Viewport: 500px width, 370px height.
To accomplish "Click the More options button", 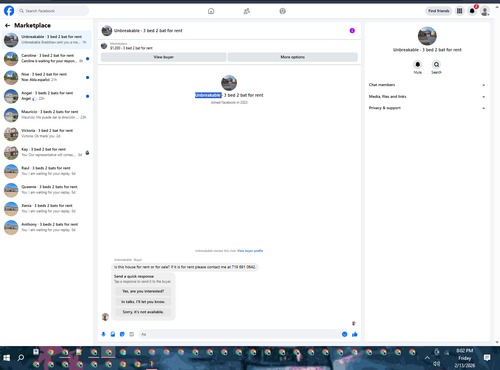I will (293, 57).
